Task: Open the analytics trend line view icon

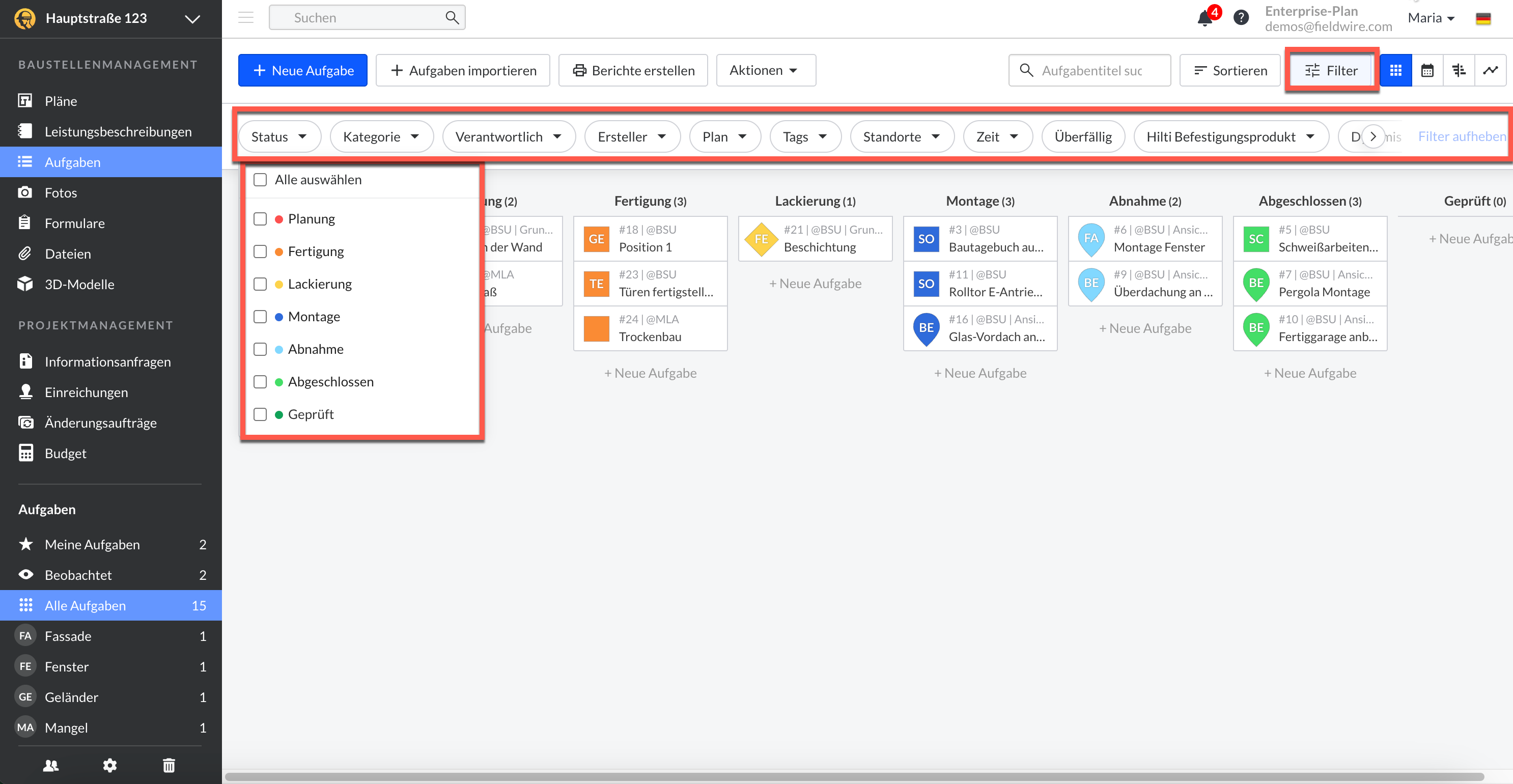Action: pyautogui.click(x=1491, y=70)
